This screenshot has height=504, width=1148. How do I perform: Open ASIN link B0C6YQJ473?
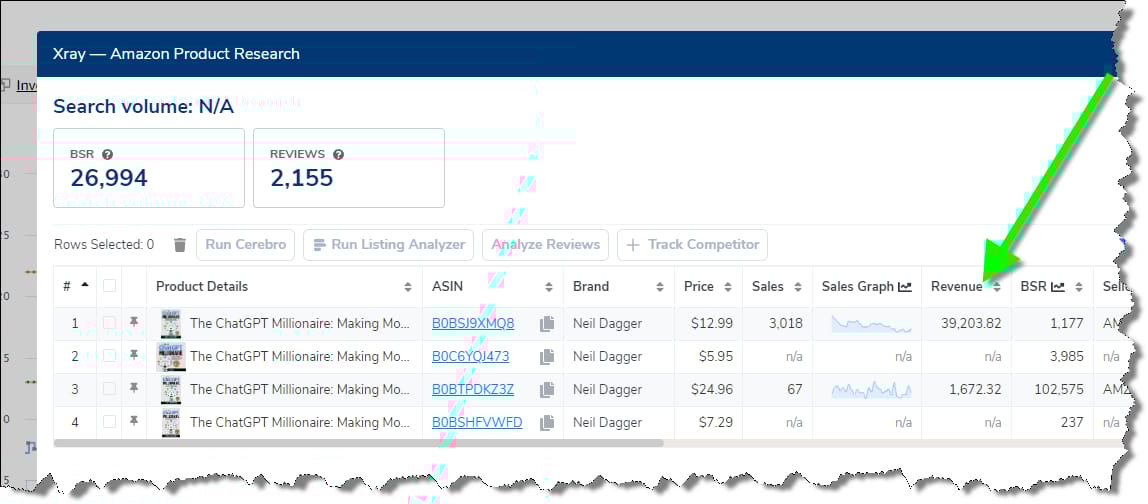point(471,357)
